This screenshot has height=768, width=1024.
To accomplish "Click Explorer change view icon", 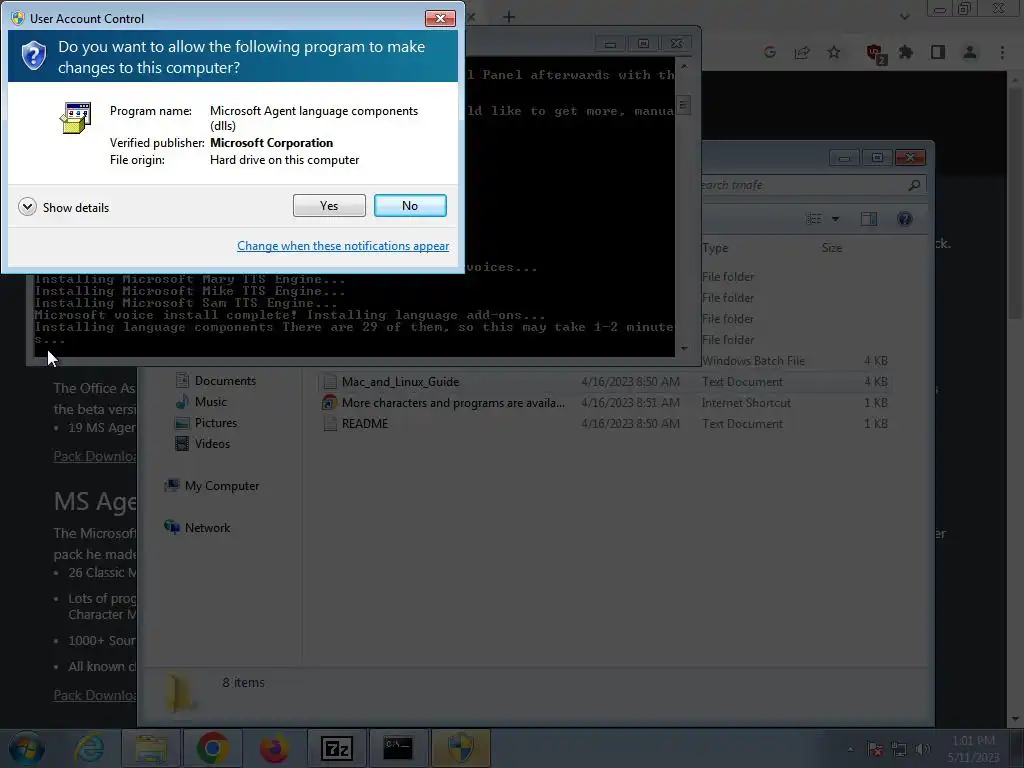I will pos(814,219).
